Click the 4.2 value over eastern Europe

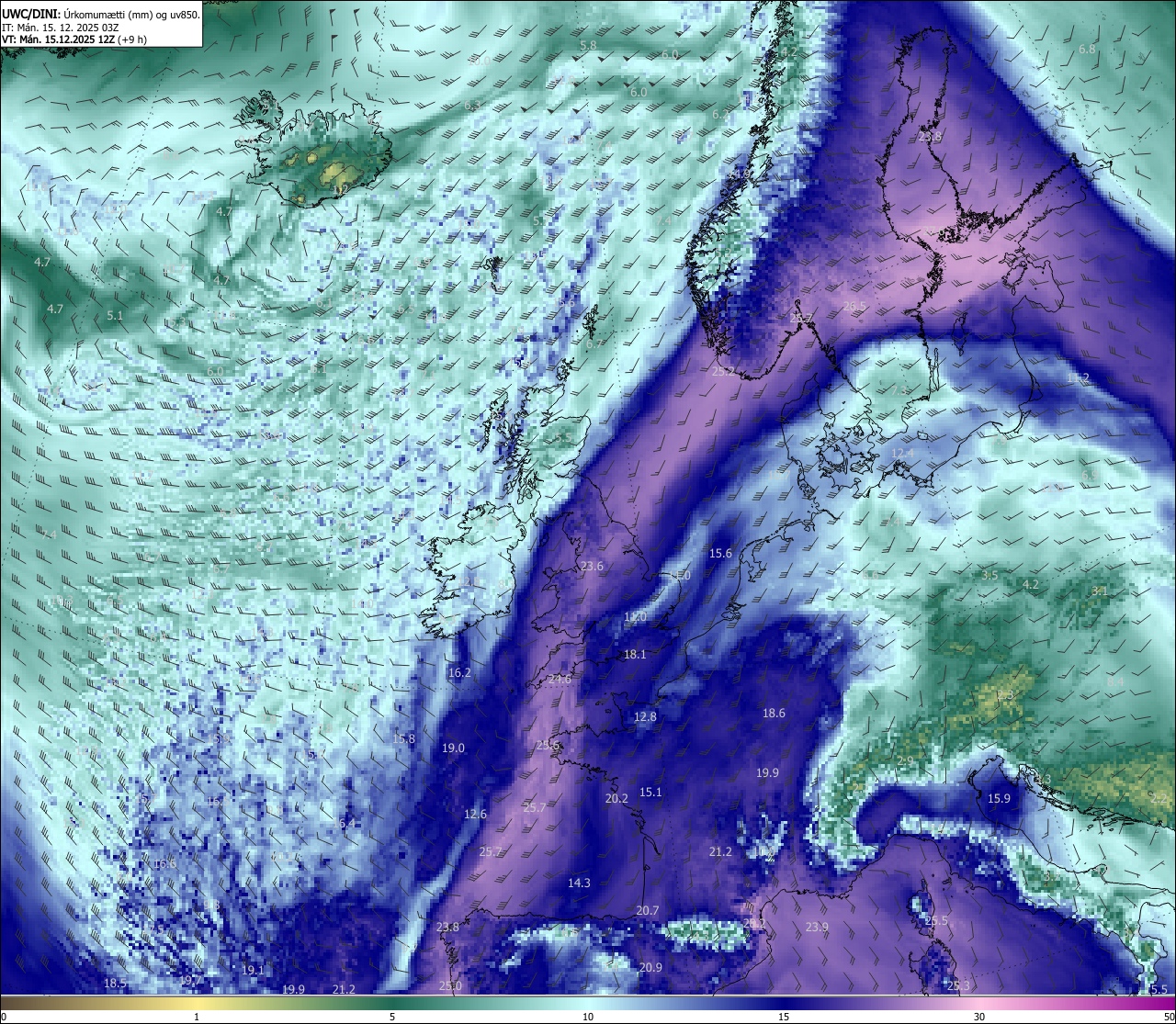[1031, 584]
